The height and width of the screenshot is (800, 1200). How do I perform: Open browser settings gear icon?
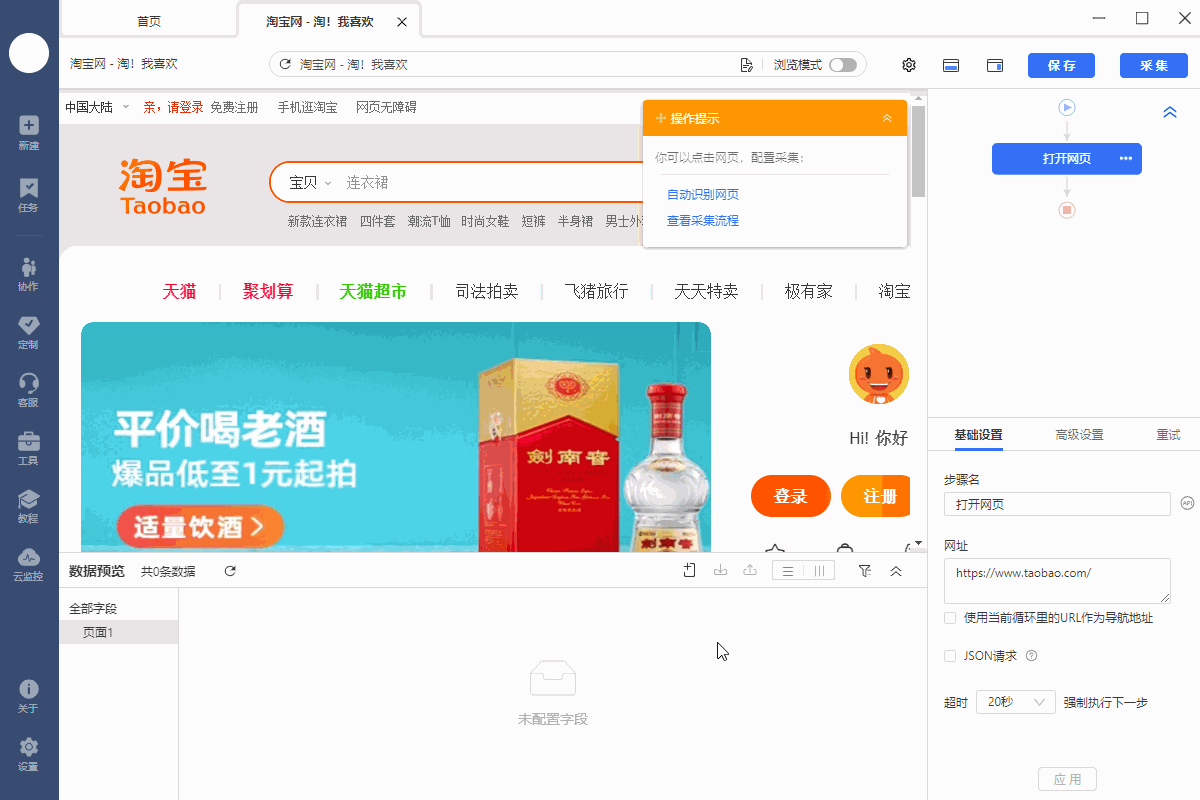[909, 65]
